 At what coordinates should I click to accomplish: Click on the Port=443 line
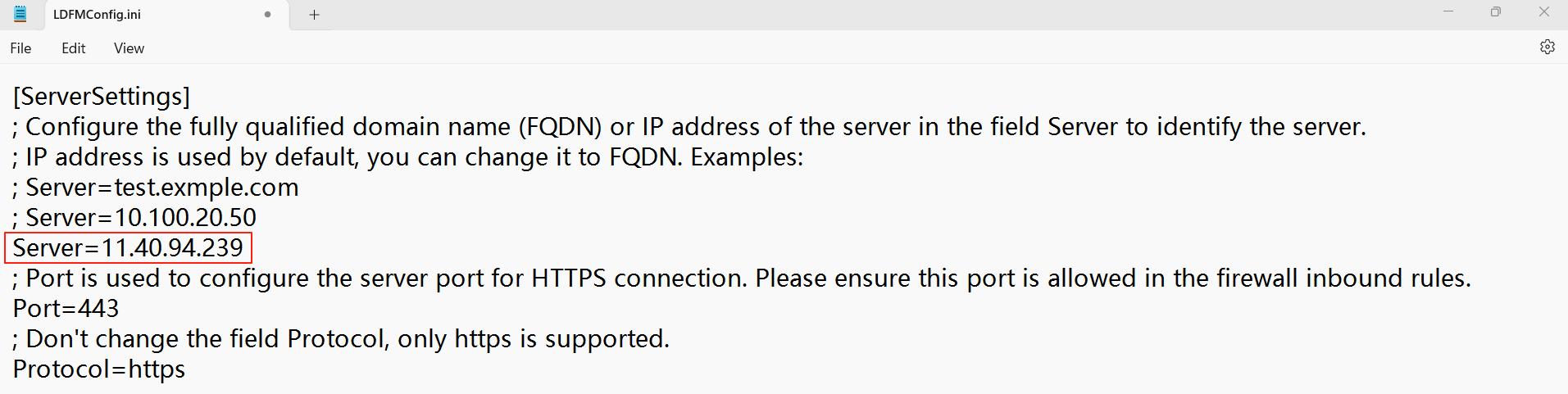point(66,309)
